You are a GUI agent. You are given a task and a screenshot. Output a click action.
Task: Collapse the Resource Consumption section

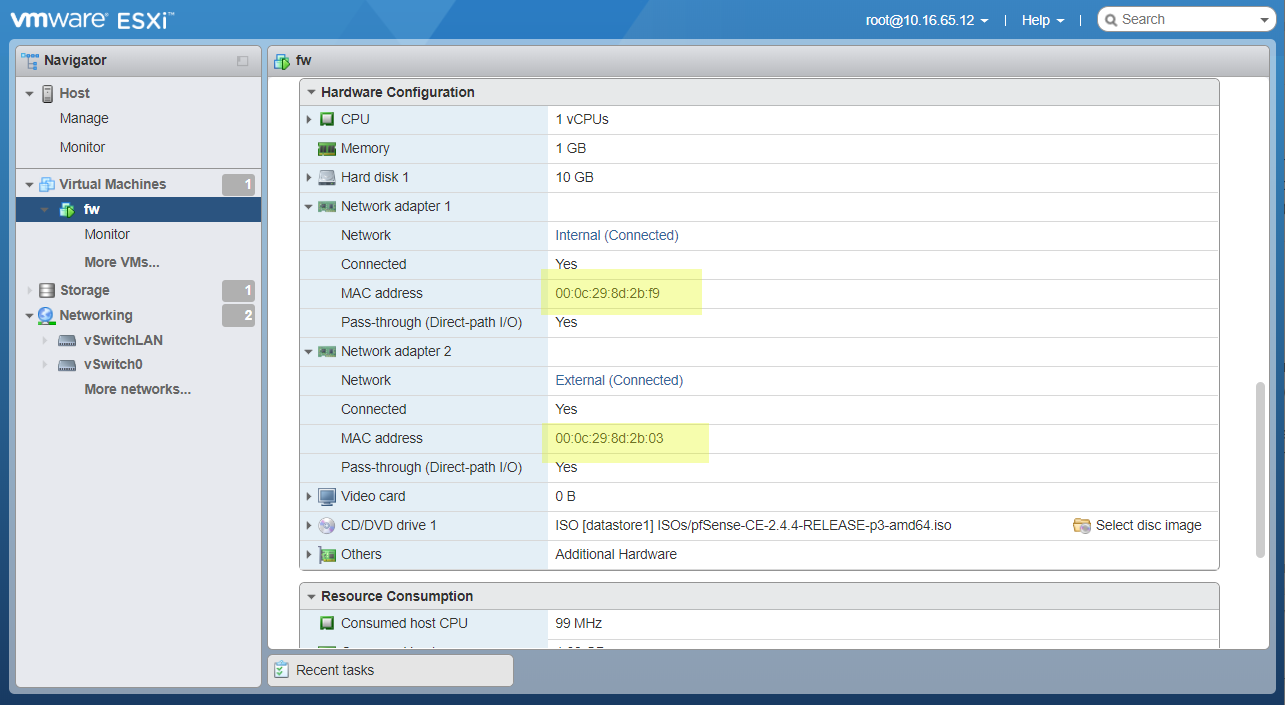click(x=311, y=596)
